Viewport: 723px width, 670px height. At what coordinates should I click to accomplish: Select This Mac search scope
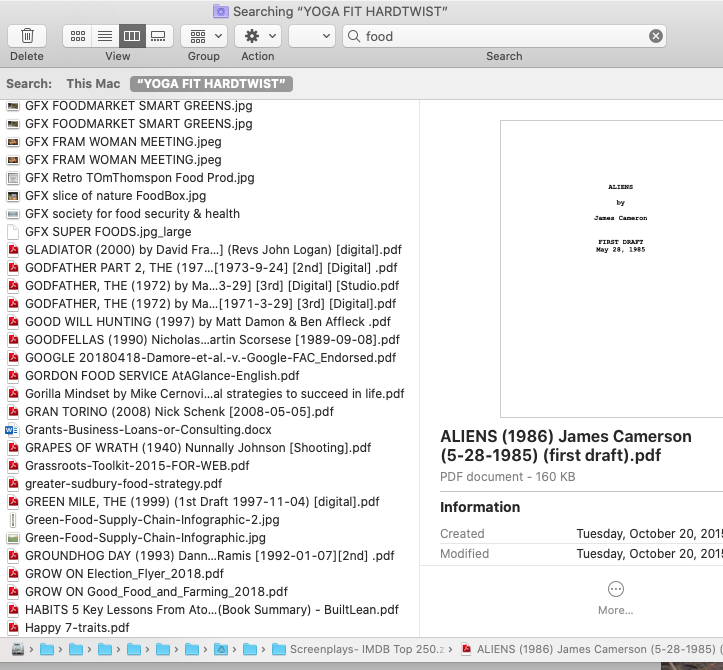pos(93,83)
